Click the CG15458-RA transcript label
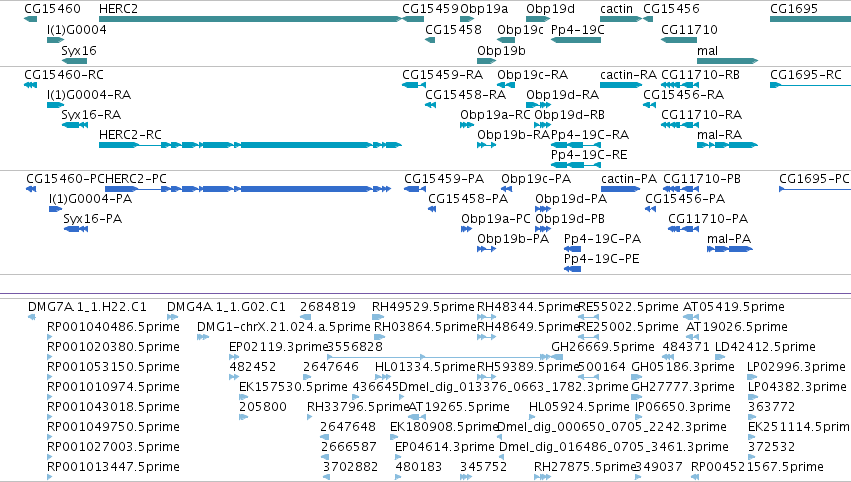Image resolution: width=851 pixels, height=482 pixels. [465, 94]
